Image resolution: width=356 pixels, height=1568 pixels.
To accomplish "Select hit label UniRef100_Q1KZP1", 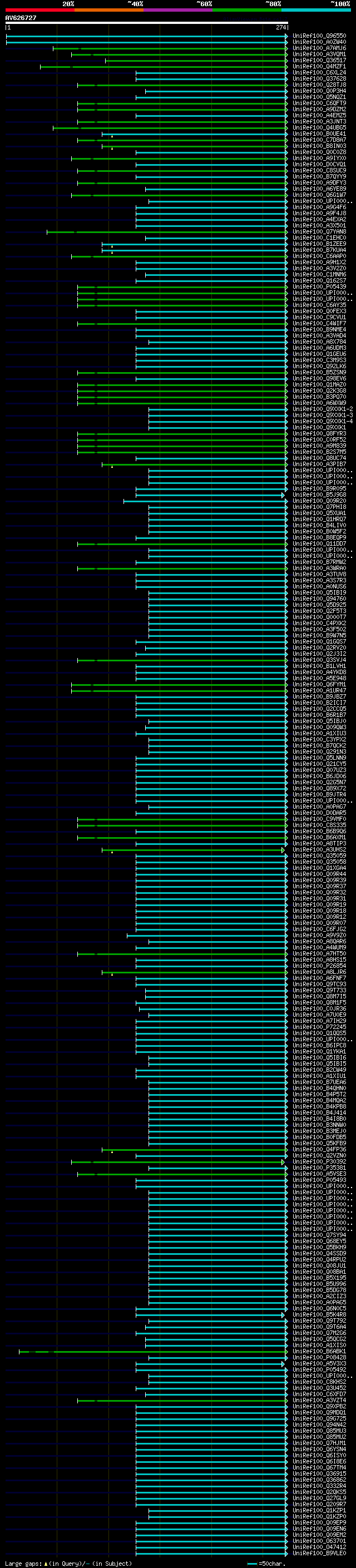I will (319, 1511).
